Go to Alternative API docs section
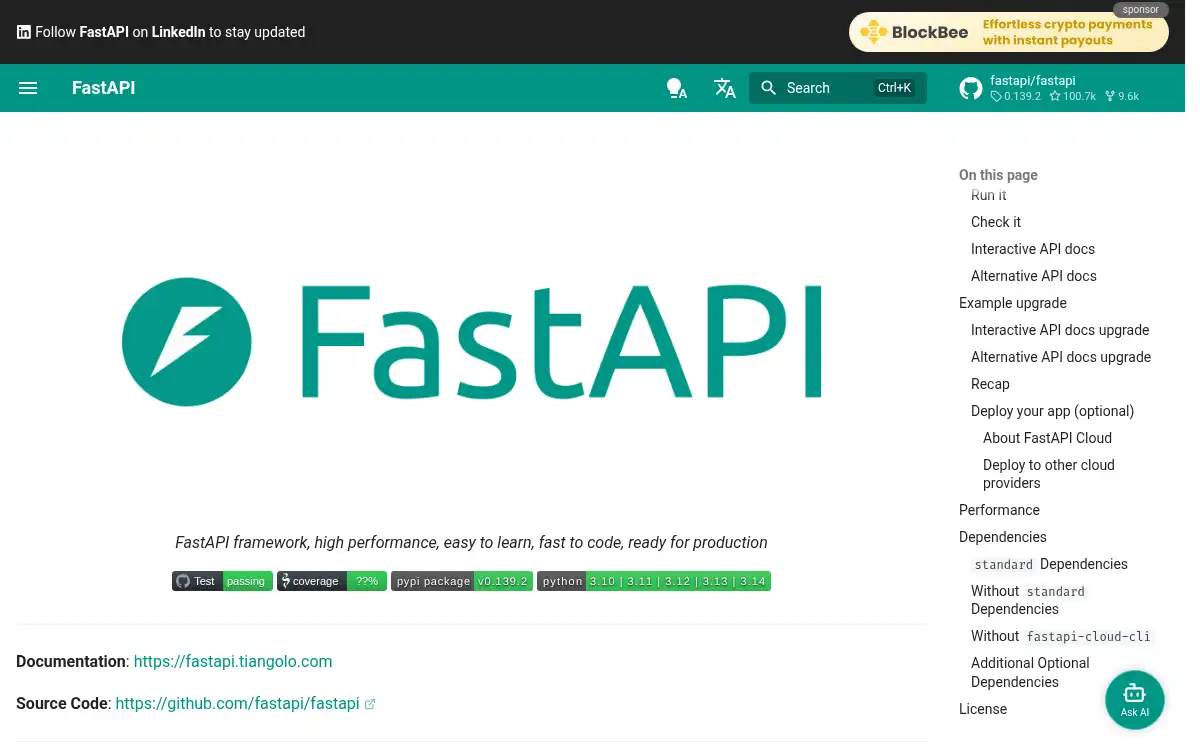This screenshot has width=1200, height=750. [x=1034, y=276]
